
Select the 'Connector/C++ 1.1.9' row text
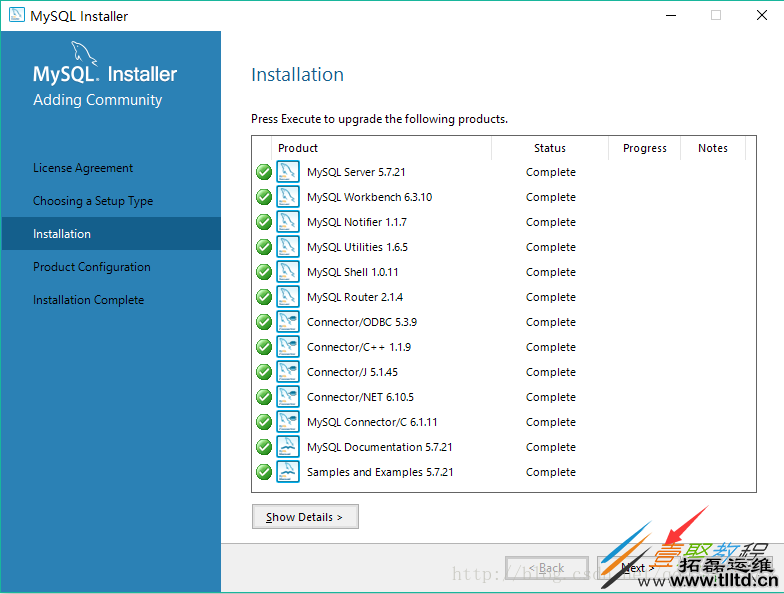[359, 347]
